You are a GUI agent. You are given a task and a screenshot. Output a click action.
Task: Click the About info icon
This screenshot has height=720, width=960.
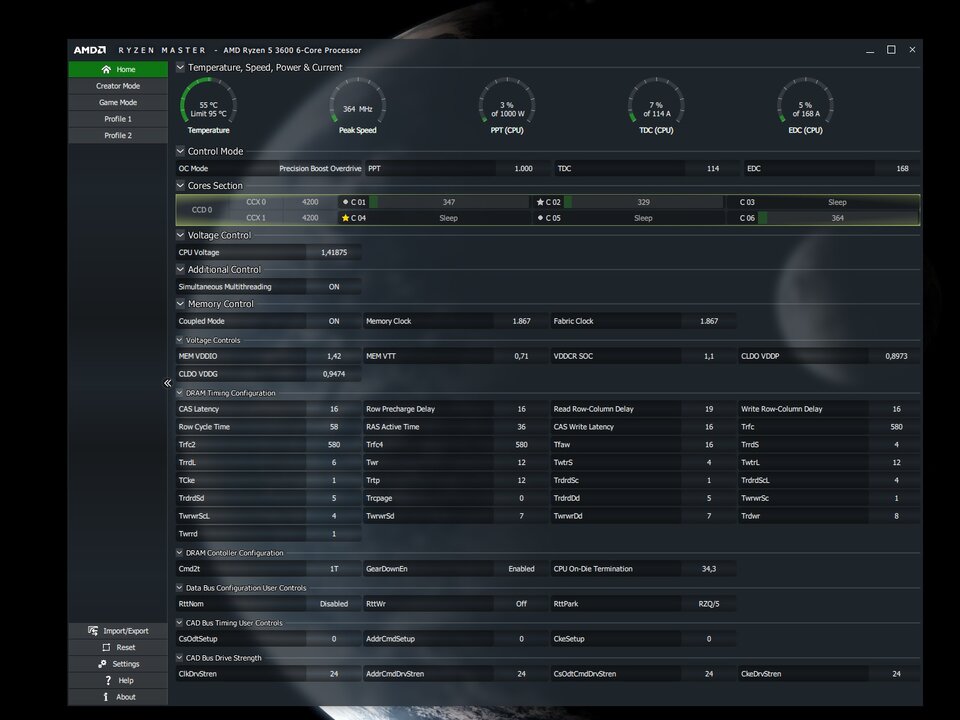pos(105,697)
